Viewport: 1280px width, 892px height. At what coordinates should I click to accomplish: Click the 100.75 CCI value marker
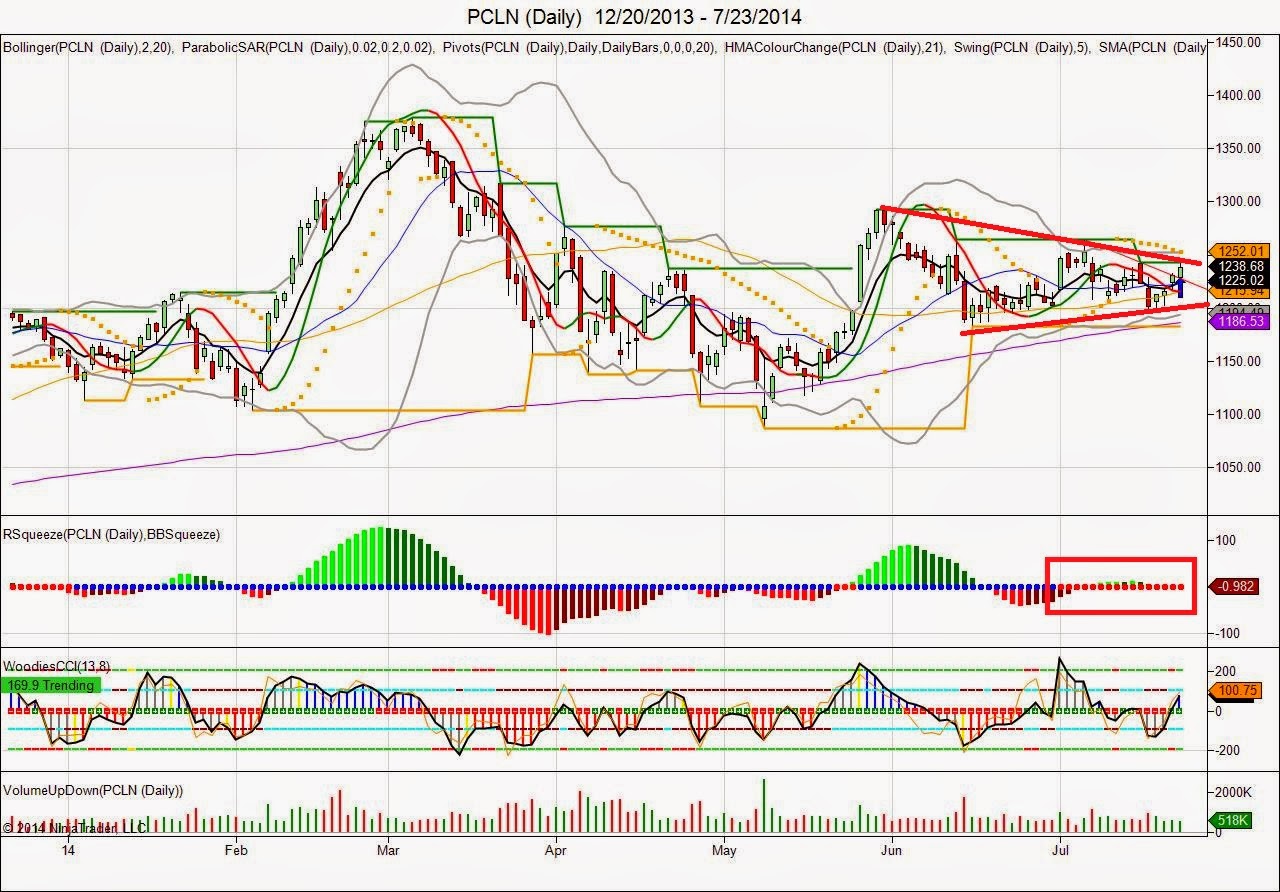click(x=1236, y=691)
